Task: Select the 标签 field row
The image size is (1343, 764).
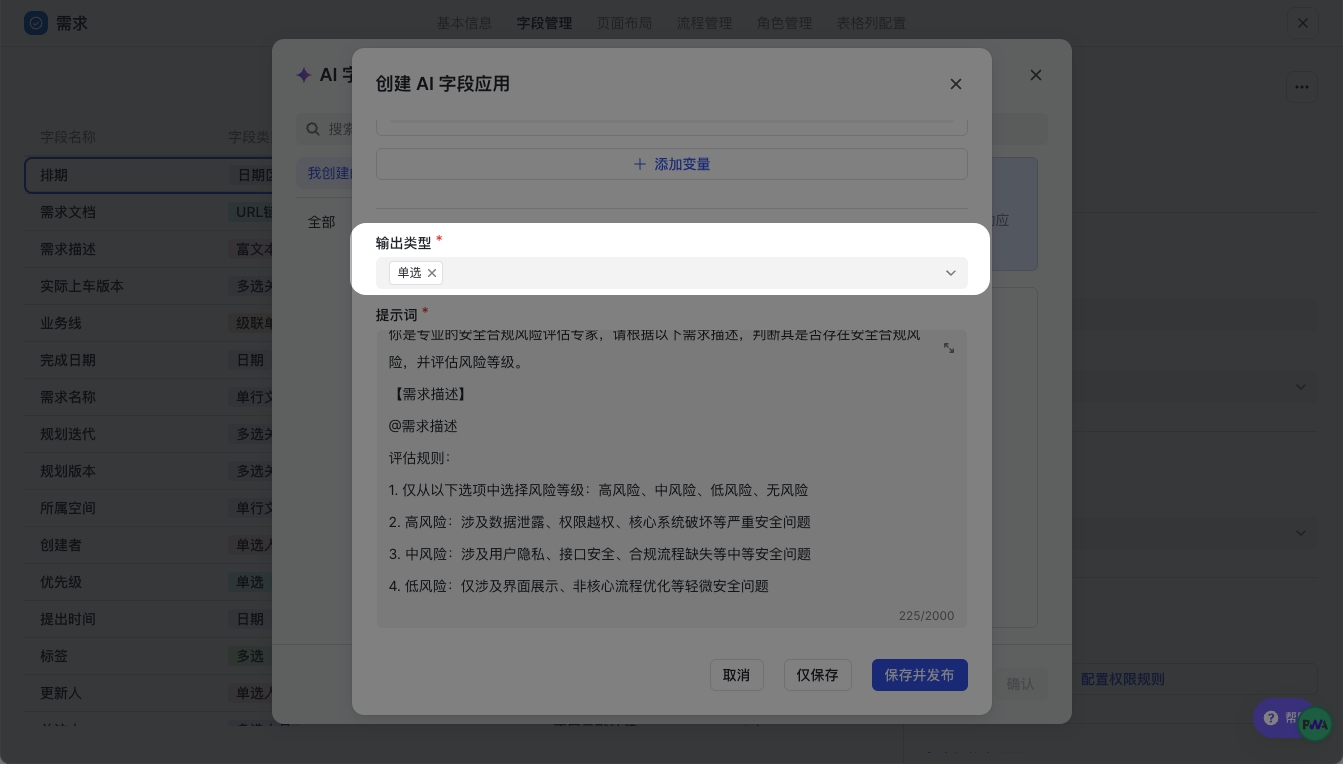Action: pyautogui.click(x=149, y=656)
